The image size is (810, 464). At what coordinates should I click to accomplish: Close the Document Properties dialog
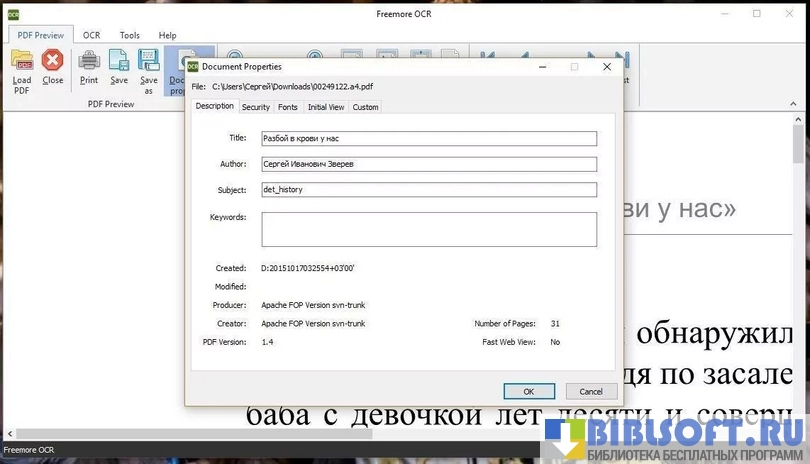[606, 67]
